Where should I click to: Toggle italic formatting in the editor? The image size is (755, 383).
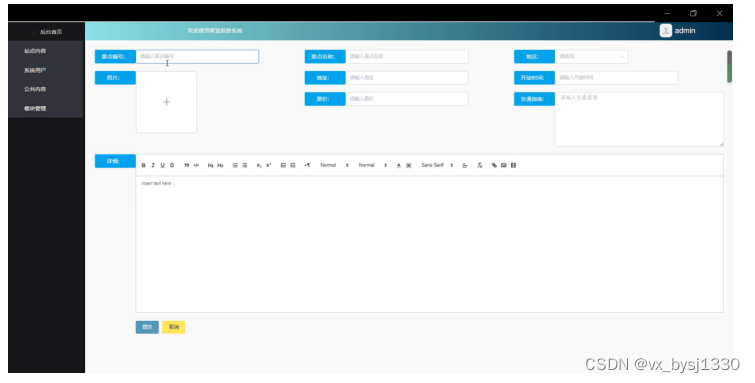(153, 165)
